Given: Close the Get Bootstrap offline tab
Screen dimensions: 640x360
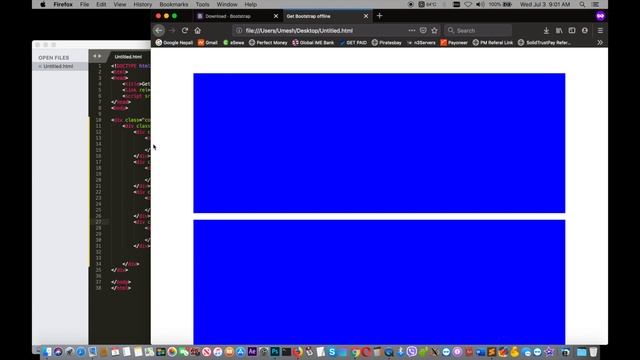Looking at the screenshot, I should tap(366, 16).
